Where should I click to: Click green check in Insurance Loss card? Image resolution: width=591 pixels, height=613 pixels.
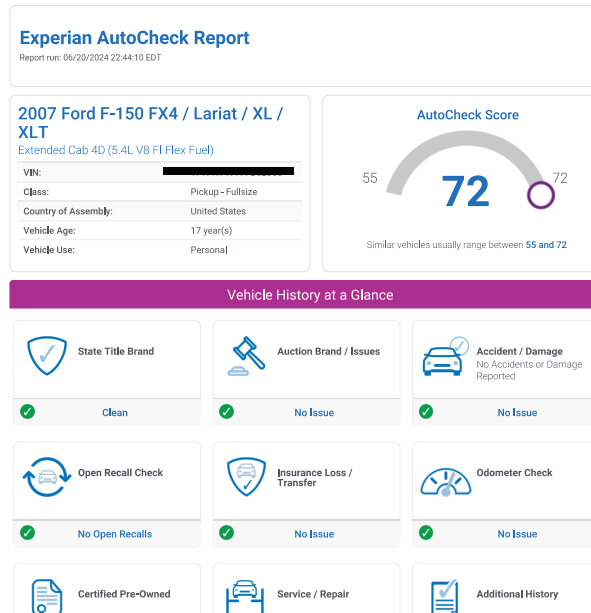226,533
